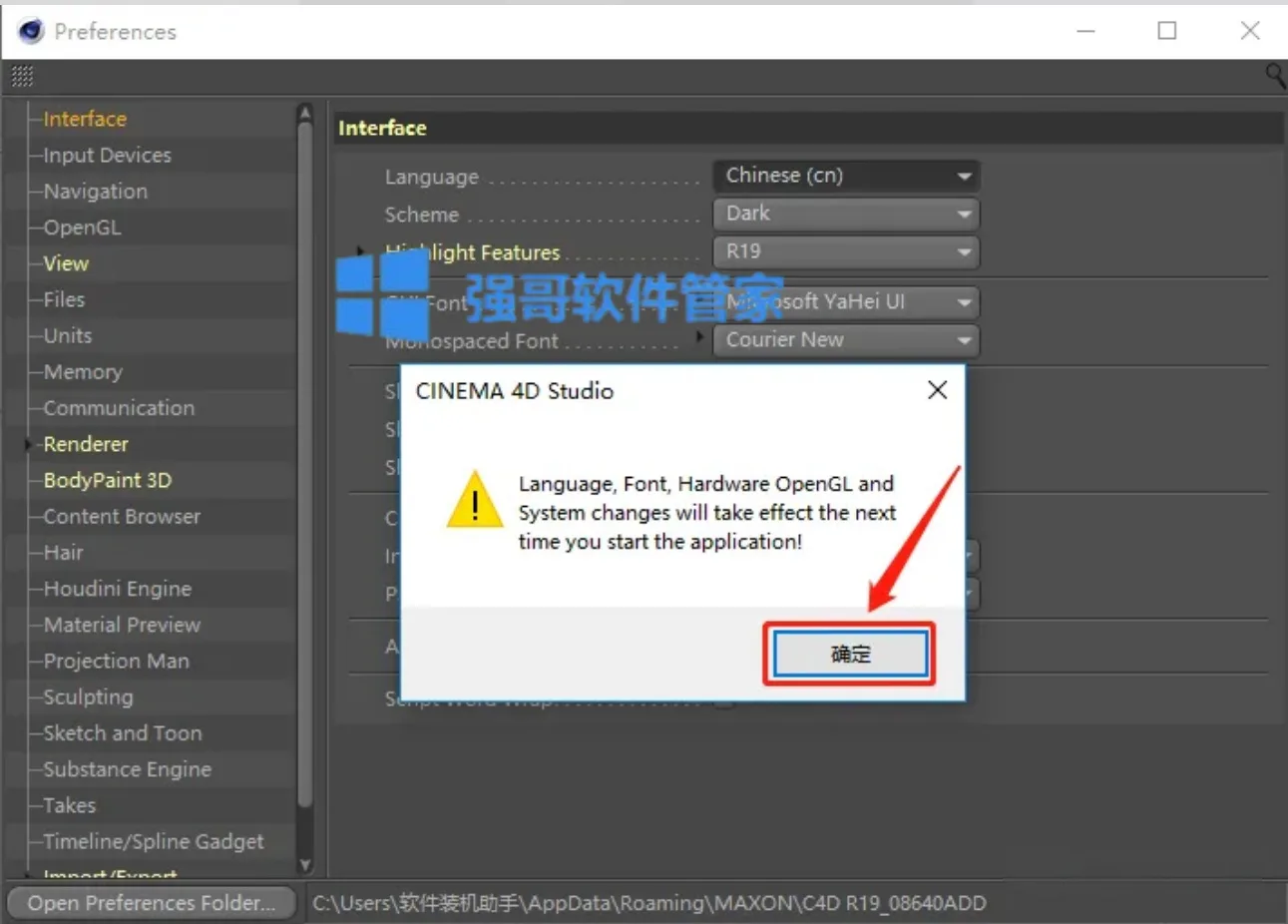Open the OpenGL preferences category
This screenshot has width=1288, height=924.
point(82,228)
